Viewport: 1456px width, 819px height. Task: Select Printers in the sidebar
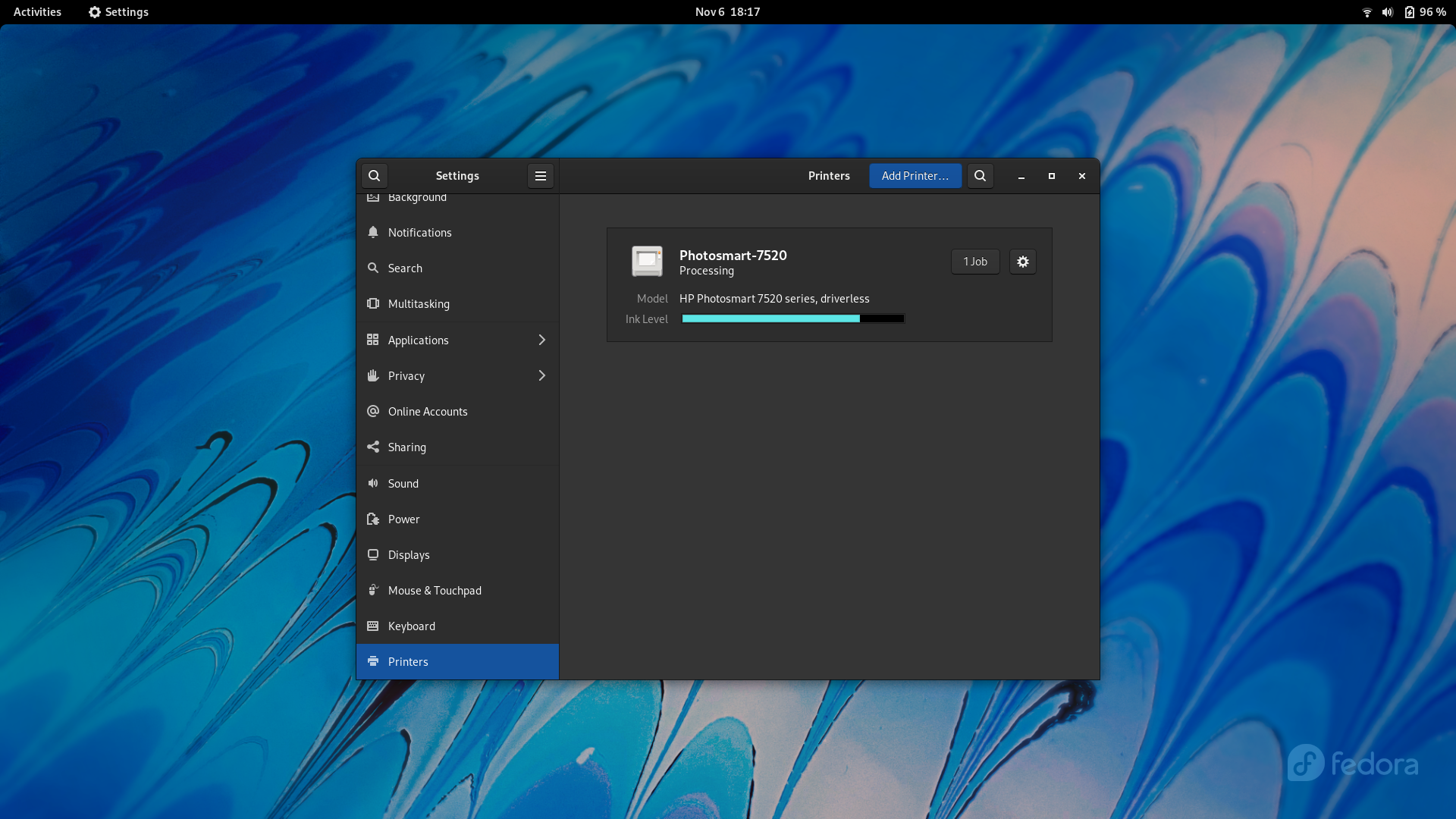pyautogui.click(x=457, y=661)
